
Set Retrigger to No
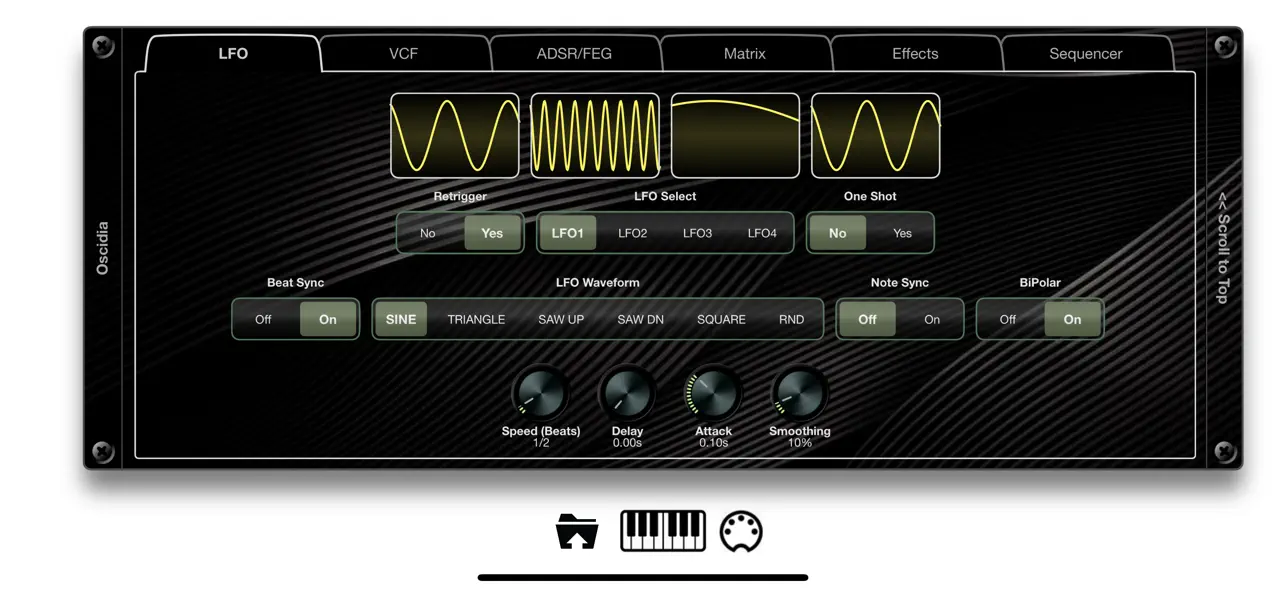[x=428, y=233]
